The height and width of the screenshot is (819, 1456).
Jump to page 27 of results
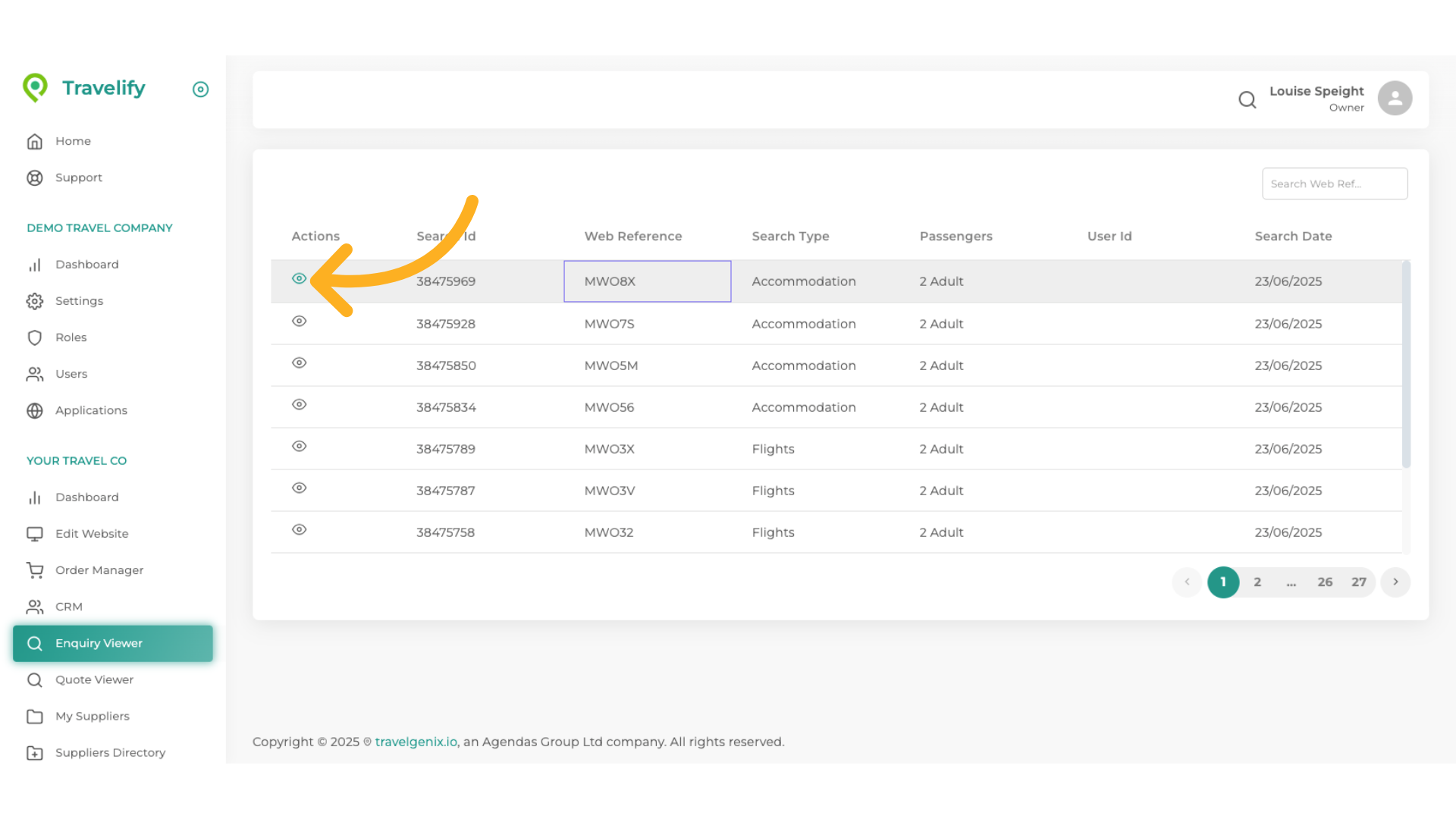[x=1358, y=582]
